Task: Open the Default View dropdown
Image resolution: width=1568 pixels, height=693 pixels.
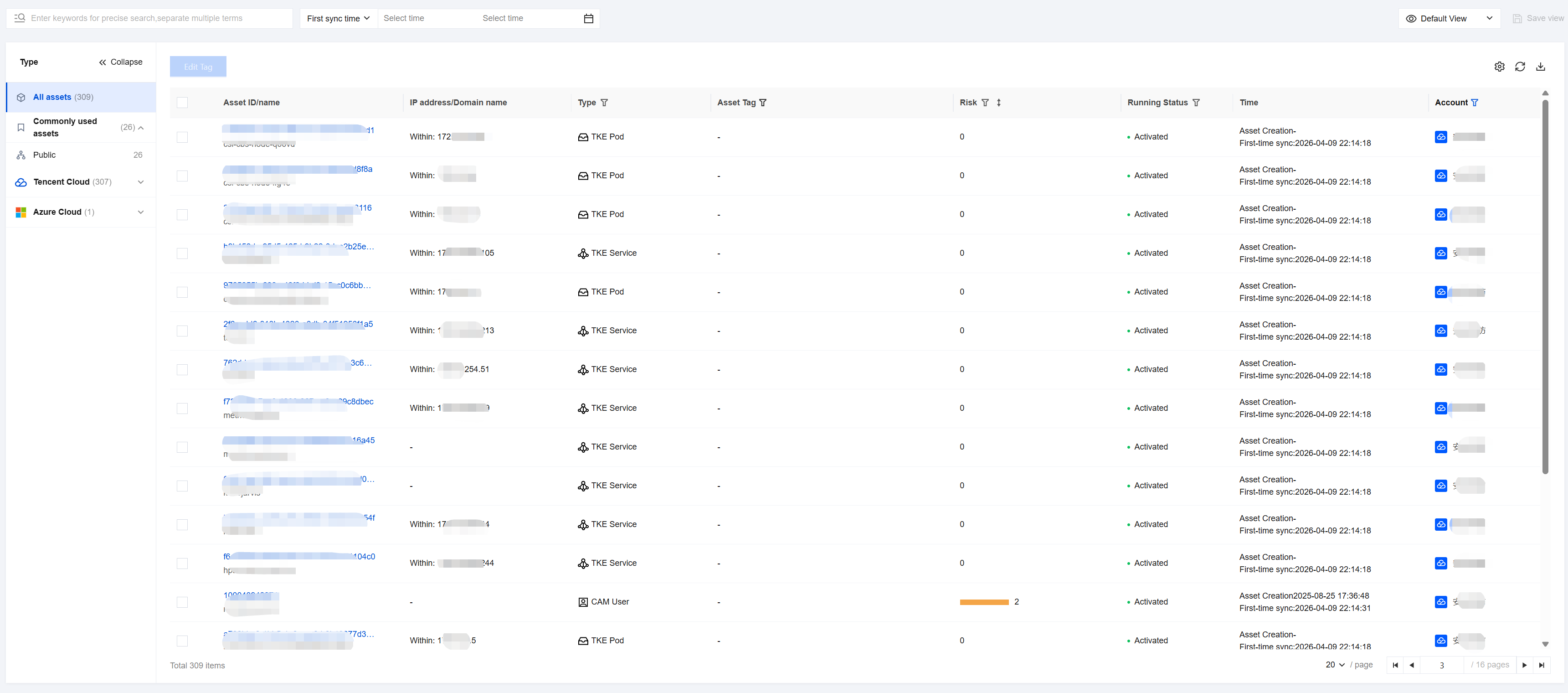Action: click(1449, 19)
